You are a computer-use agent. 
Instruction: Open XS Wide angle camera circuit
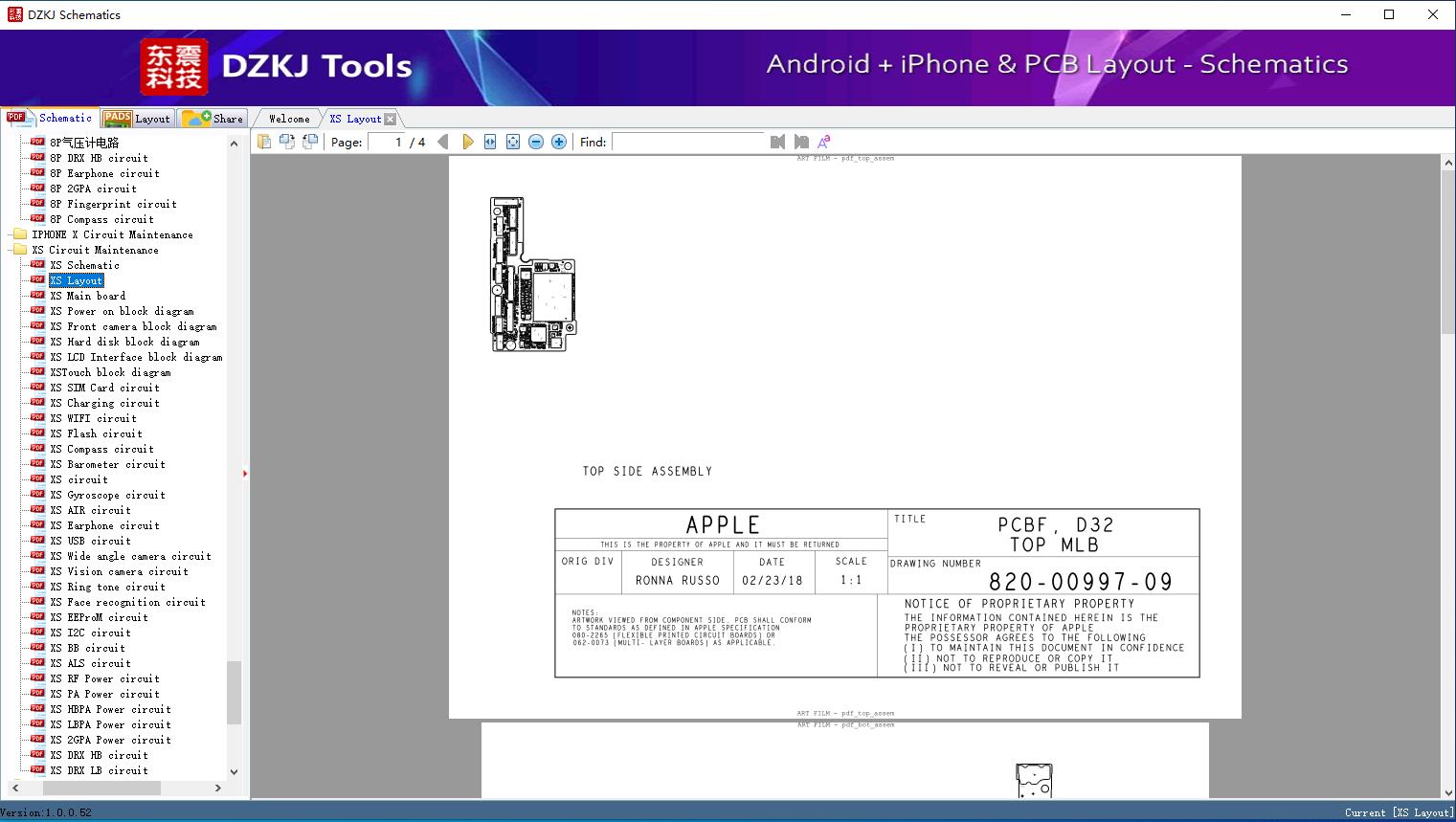pos(130,556)
